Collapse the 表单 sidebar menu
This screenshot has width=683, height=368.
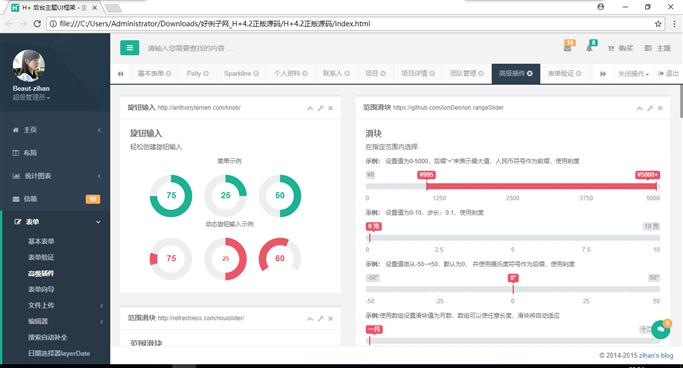pyautogui.click(x=55, y=222)
